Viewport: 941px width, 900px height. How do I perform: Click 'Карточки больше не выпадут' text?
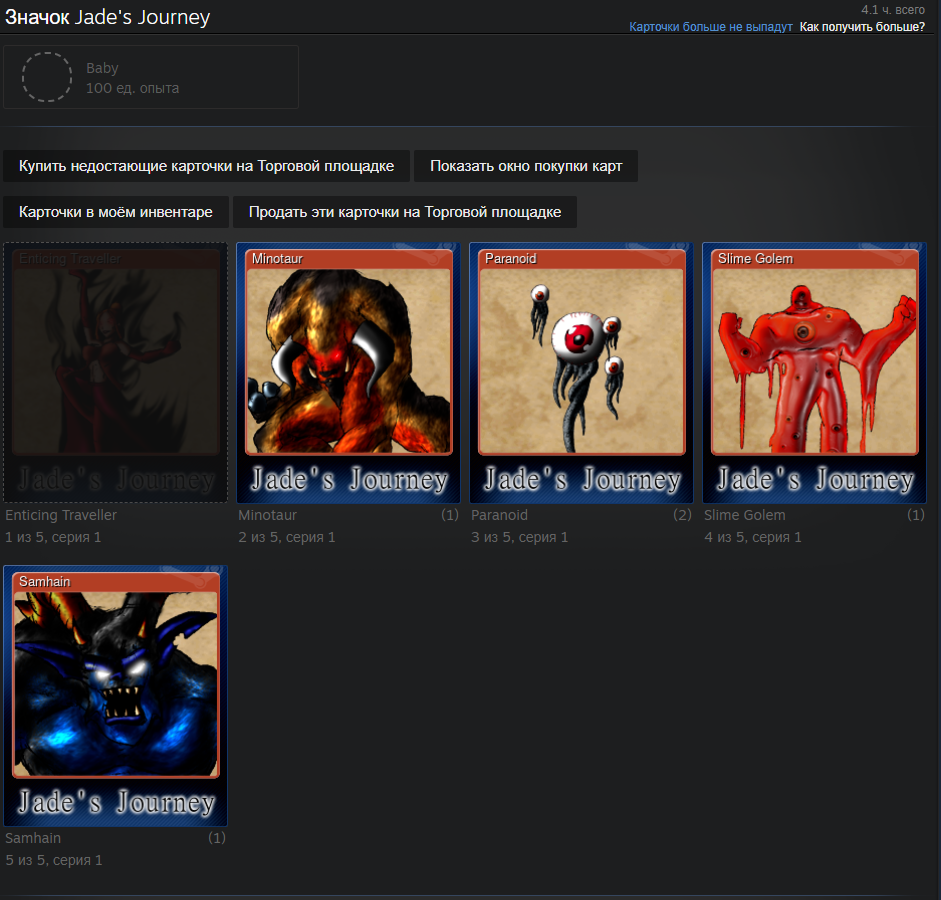[711, 27]
